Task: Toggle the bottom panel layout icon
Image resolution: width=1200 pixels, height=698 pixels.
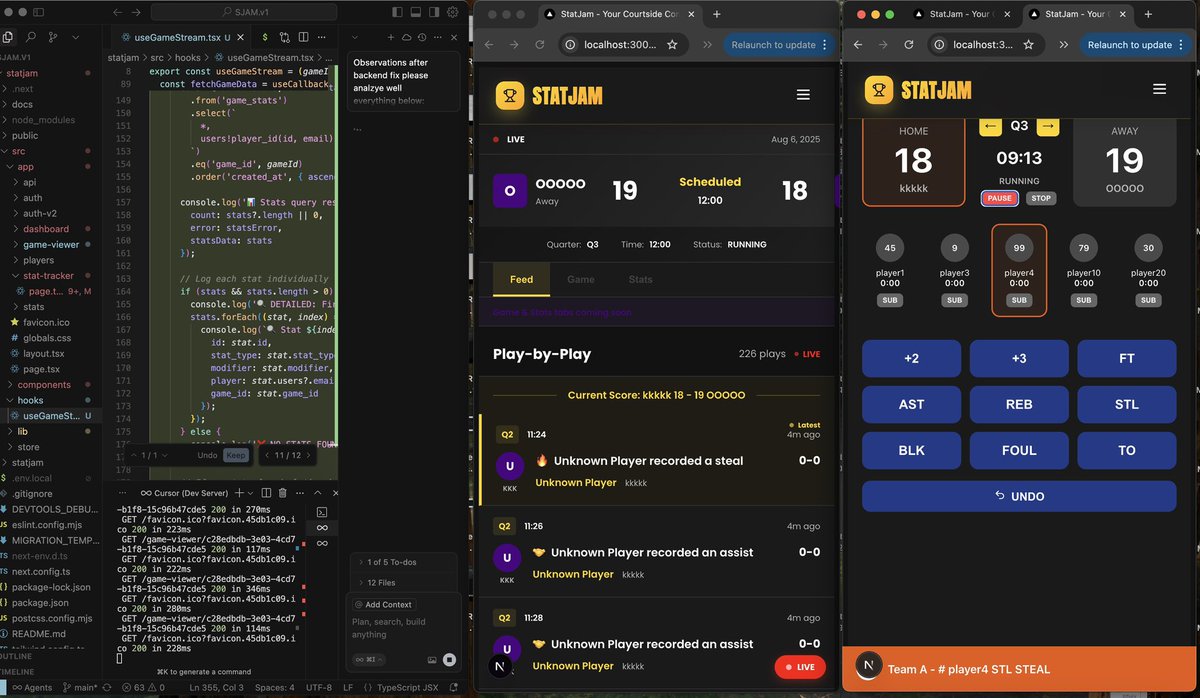Action: click(x=415, y=12)
